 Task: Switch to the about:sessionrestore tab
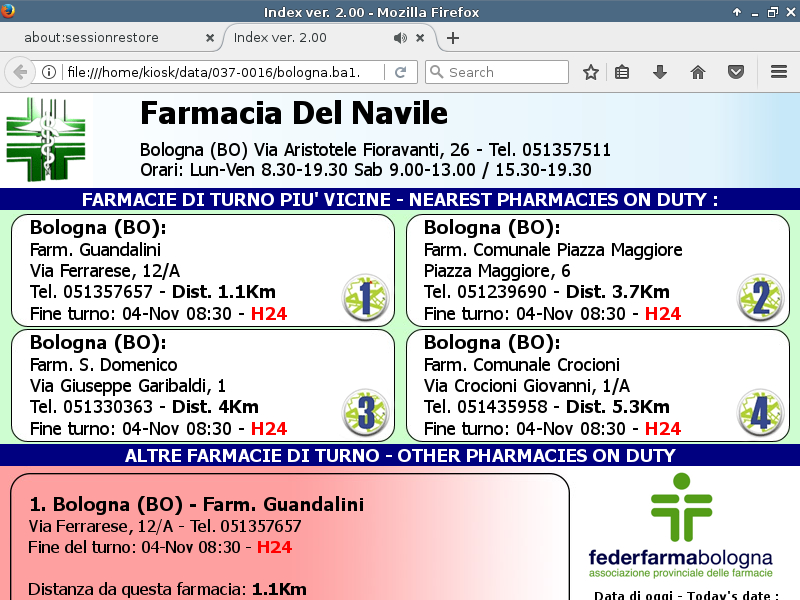(105, 38)
